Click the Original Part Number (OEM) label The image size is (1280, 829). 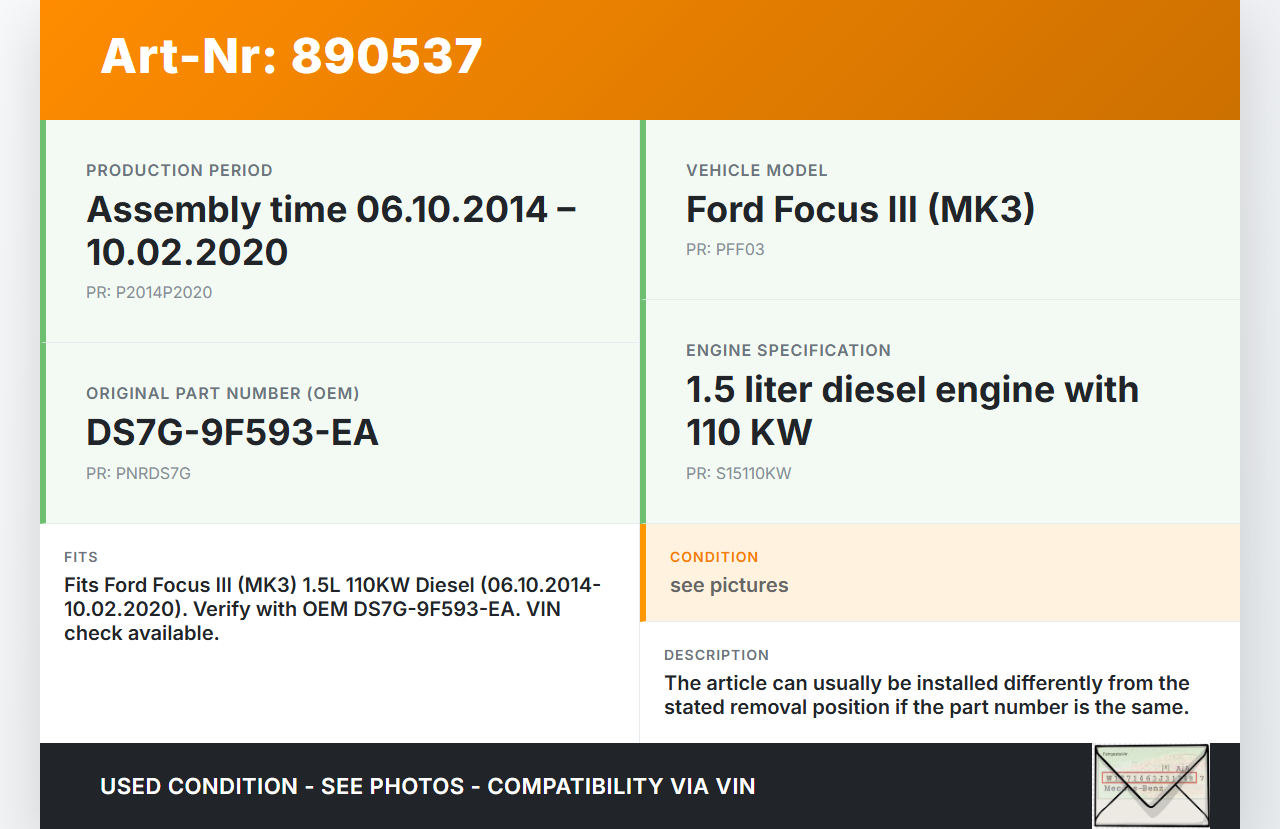pyautogui.click(x=222, y=394)
